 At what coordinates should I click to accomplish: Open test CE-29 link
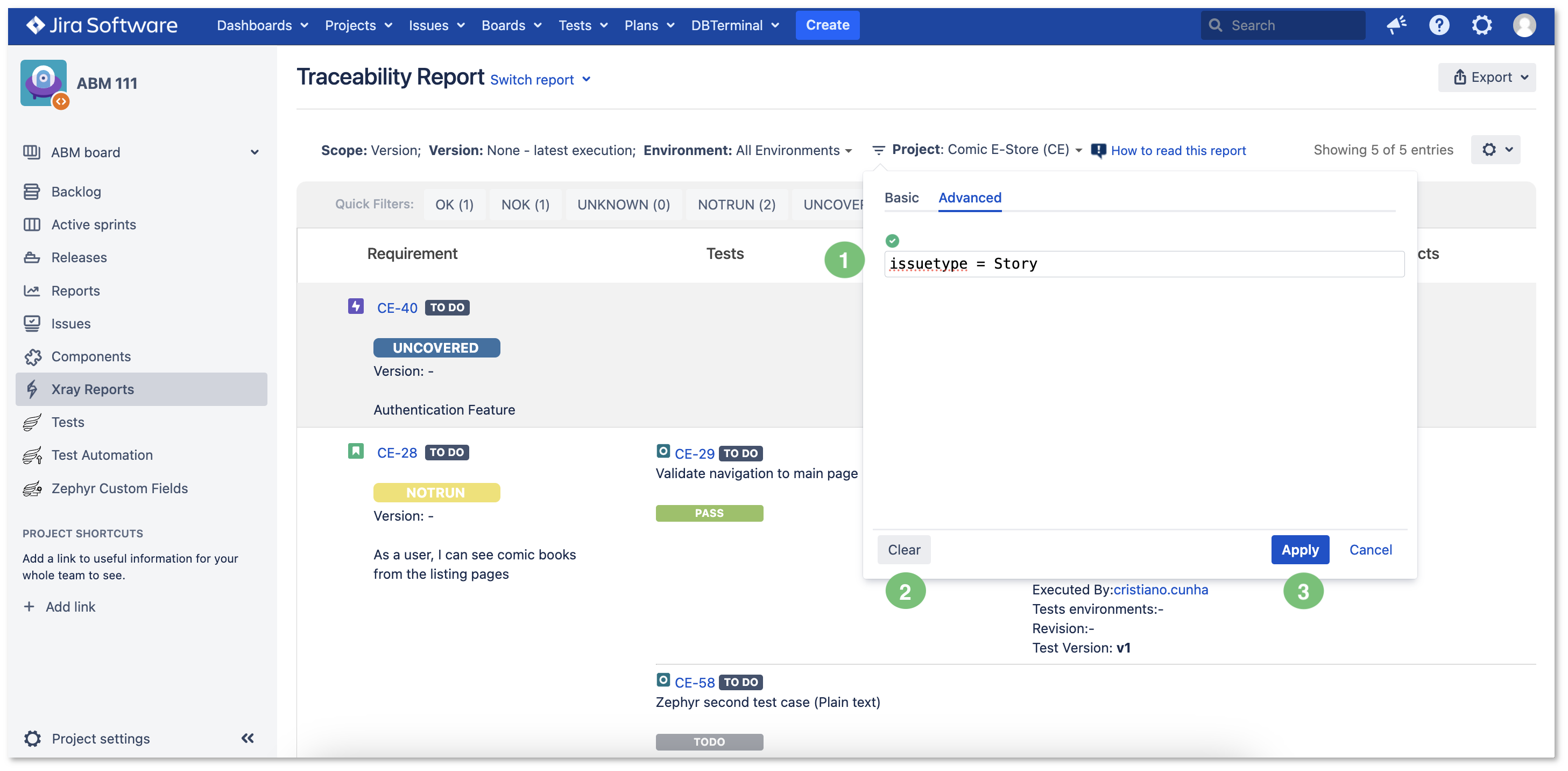(694, 453)
